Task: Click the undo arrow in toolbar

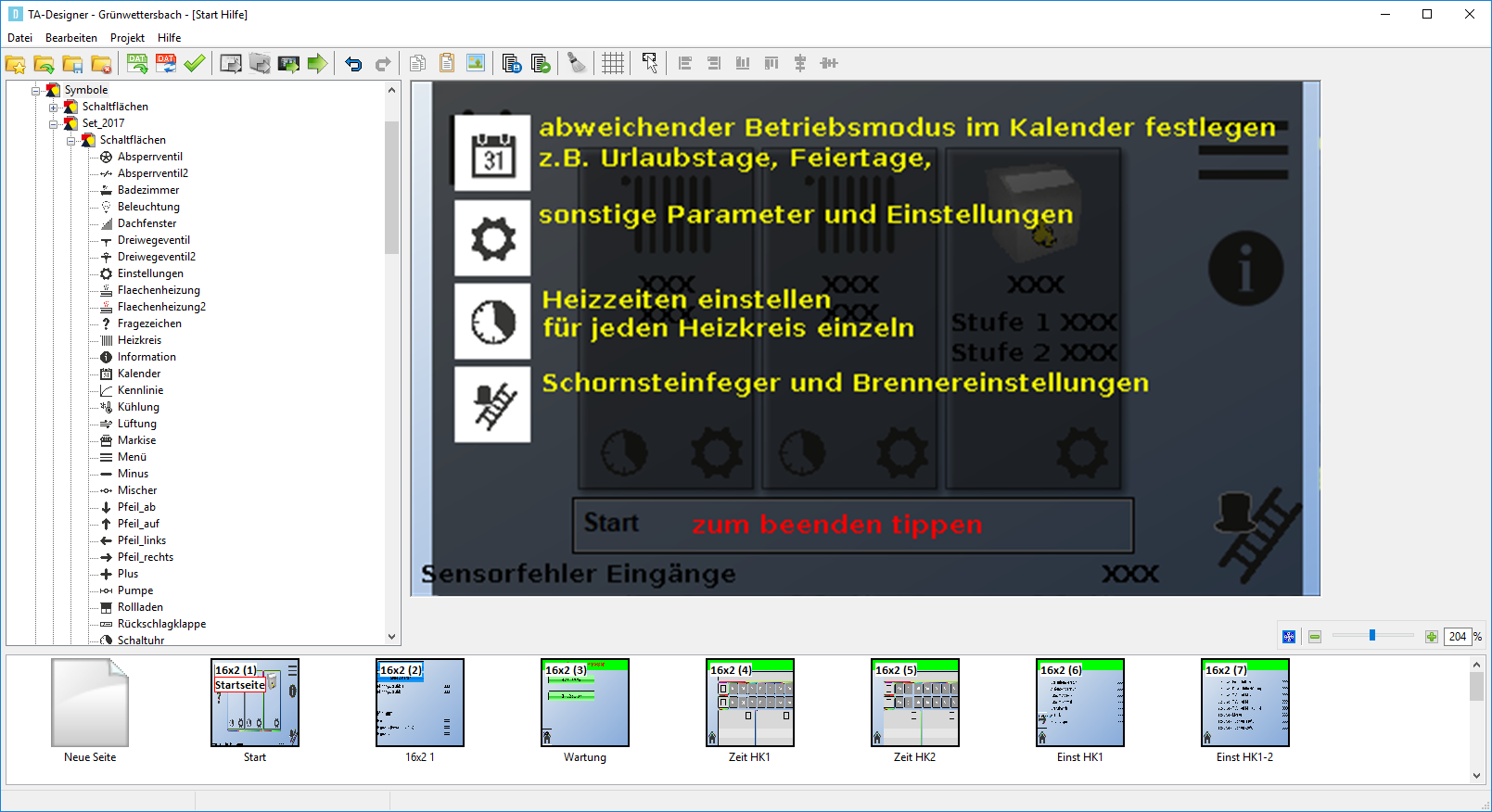Action: click(353, 64)
